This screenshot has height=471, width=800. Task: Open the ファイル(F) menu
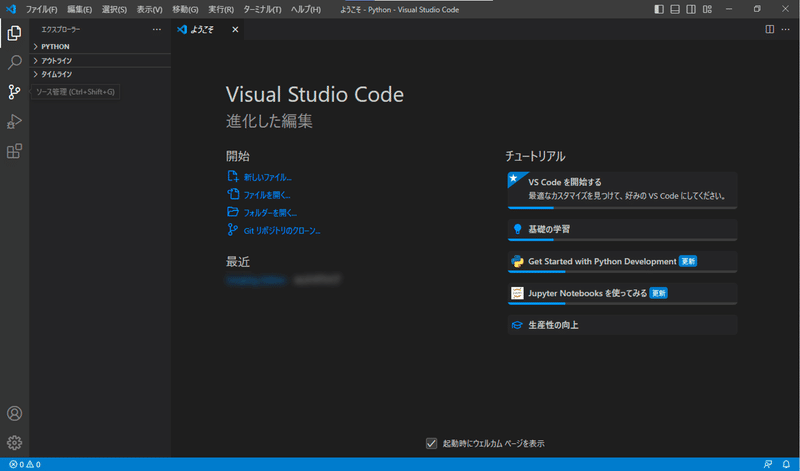click(42, 9)
